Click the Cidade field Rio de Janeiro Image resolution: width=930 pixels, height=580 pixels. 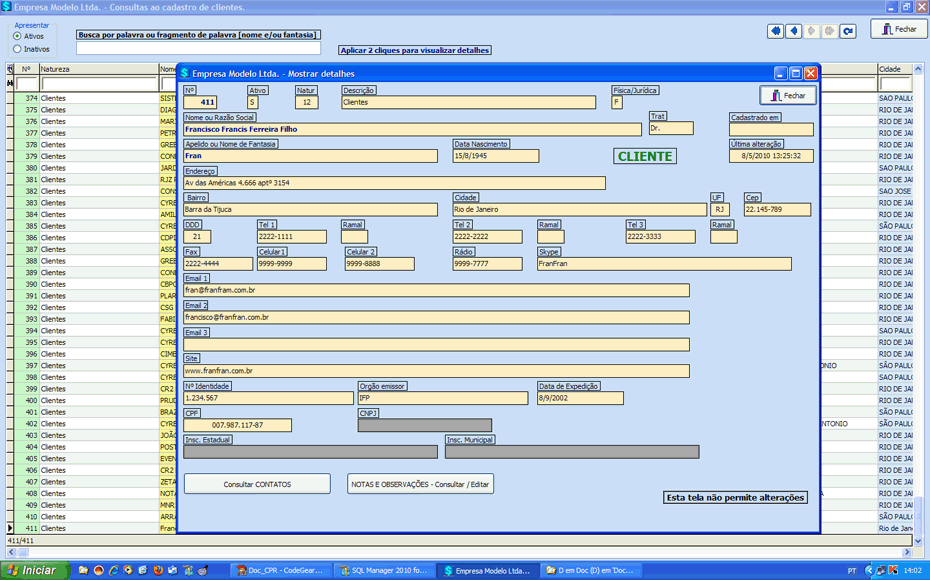(x=579, y=209)
